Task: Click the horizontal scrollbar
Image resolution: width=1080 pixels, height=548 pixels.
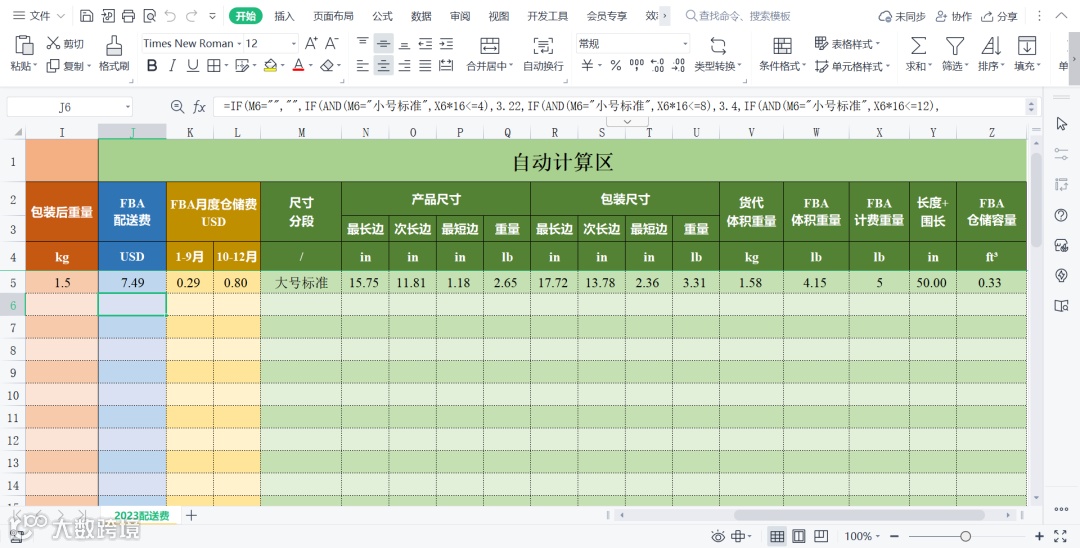Action: [x=859, y=515]
